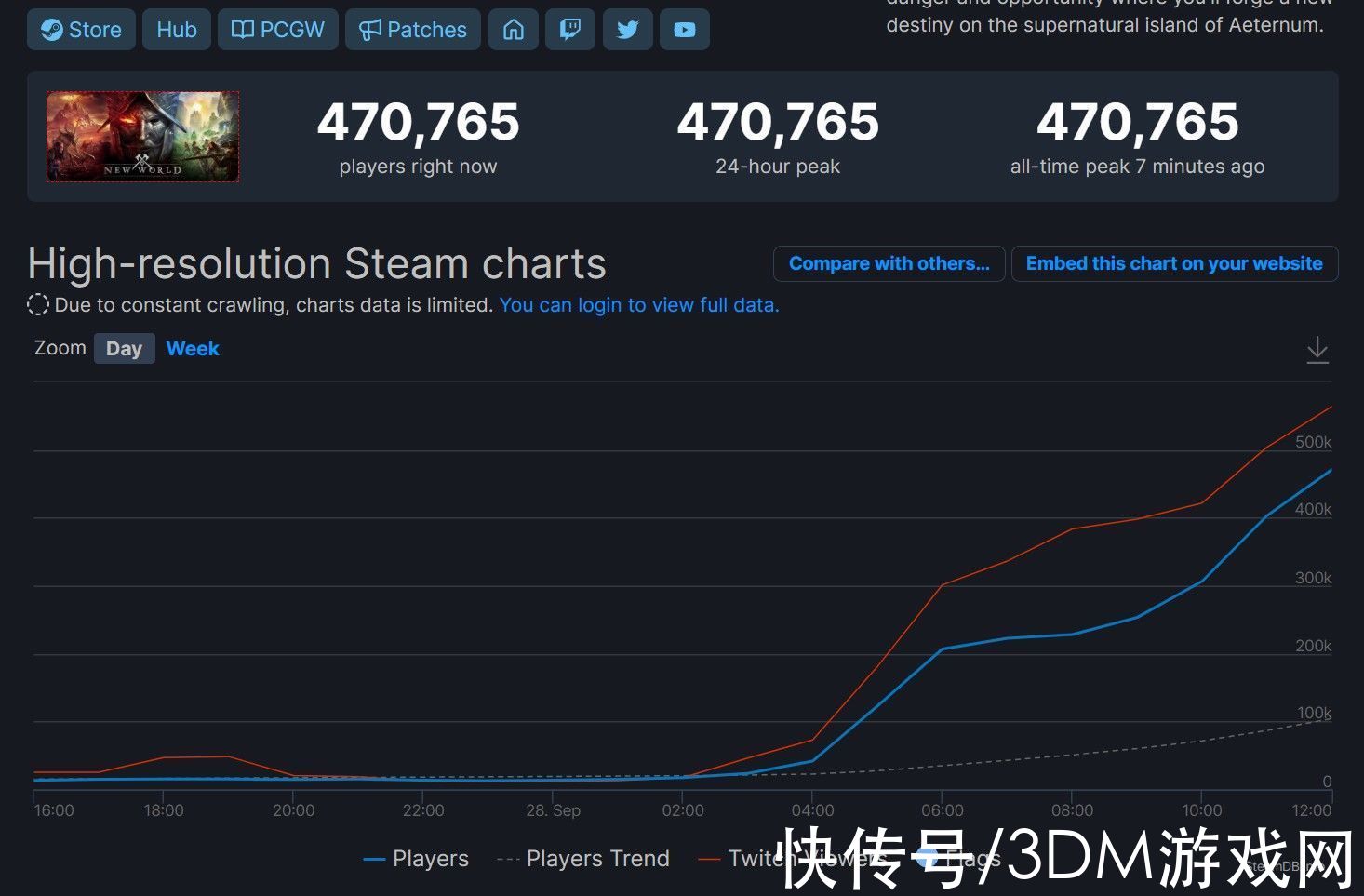Open the YouTube channel icon

[x=685, y=30]
